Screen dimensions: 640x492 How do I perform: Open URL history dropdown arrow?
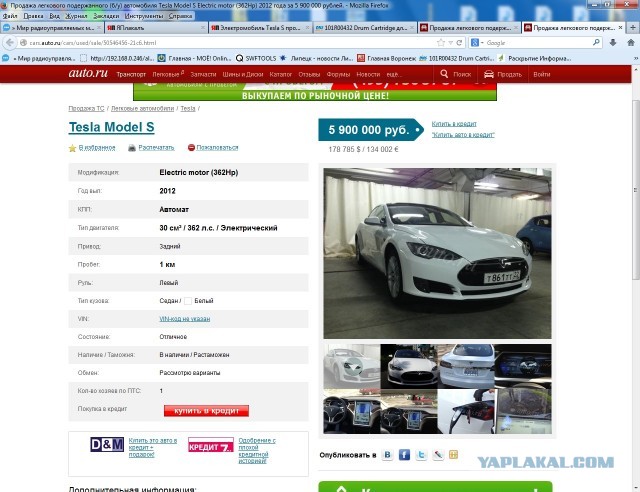click(451, 42)
